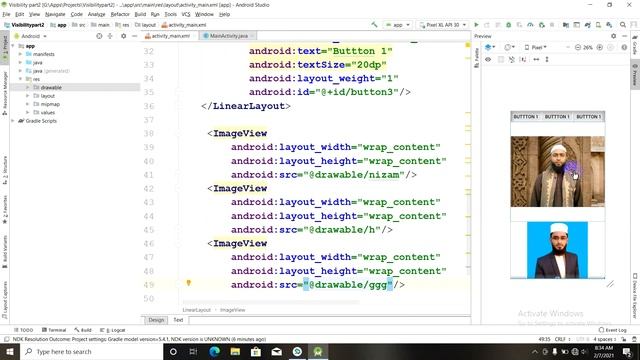
Task: Switch to MainActivity.java editor tab
Action: (x=229, y=36)
